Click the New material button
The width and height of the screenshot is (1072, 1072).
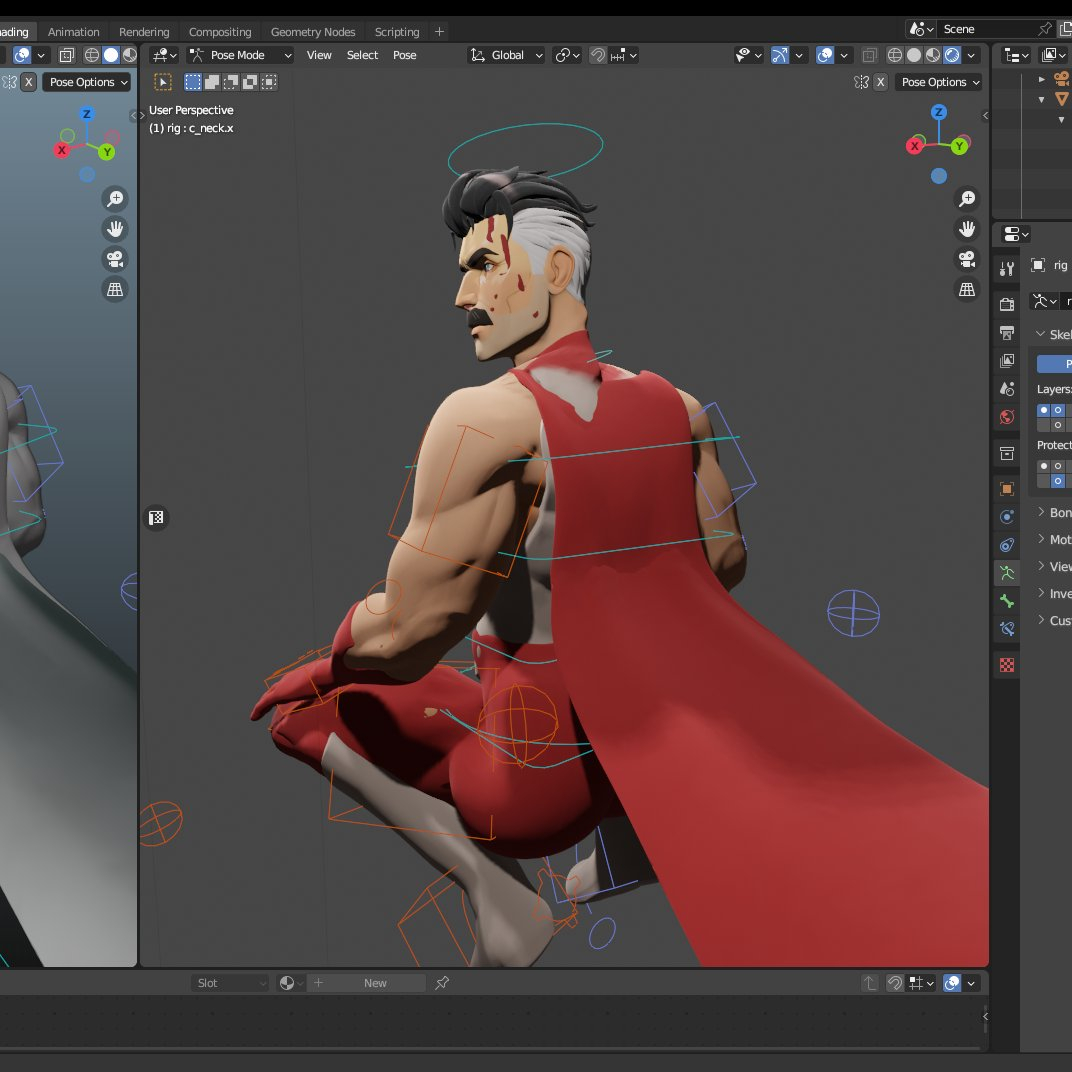coord(375,983)
